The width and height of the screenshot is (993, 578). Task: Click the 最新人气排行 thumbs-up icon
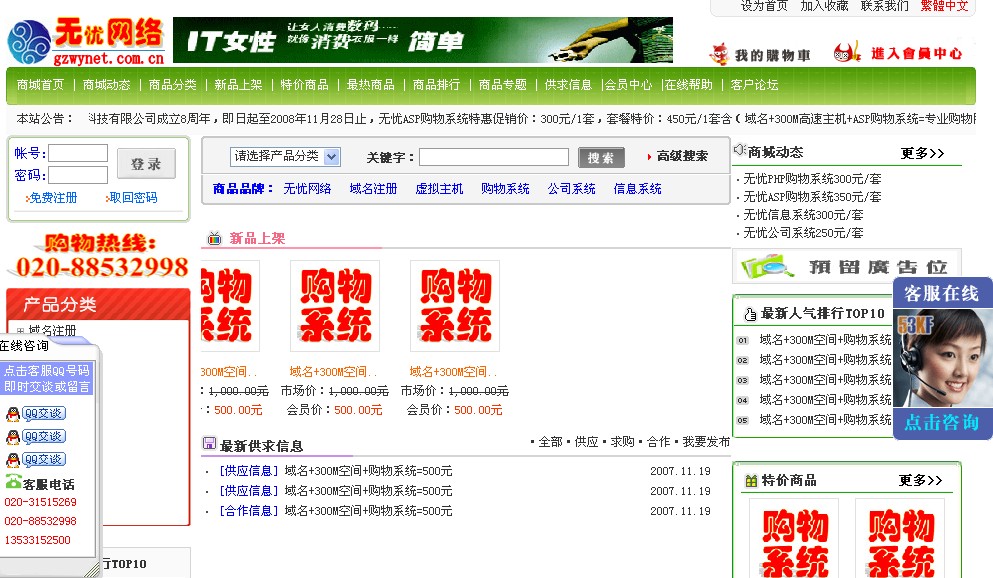[750, 314]
